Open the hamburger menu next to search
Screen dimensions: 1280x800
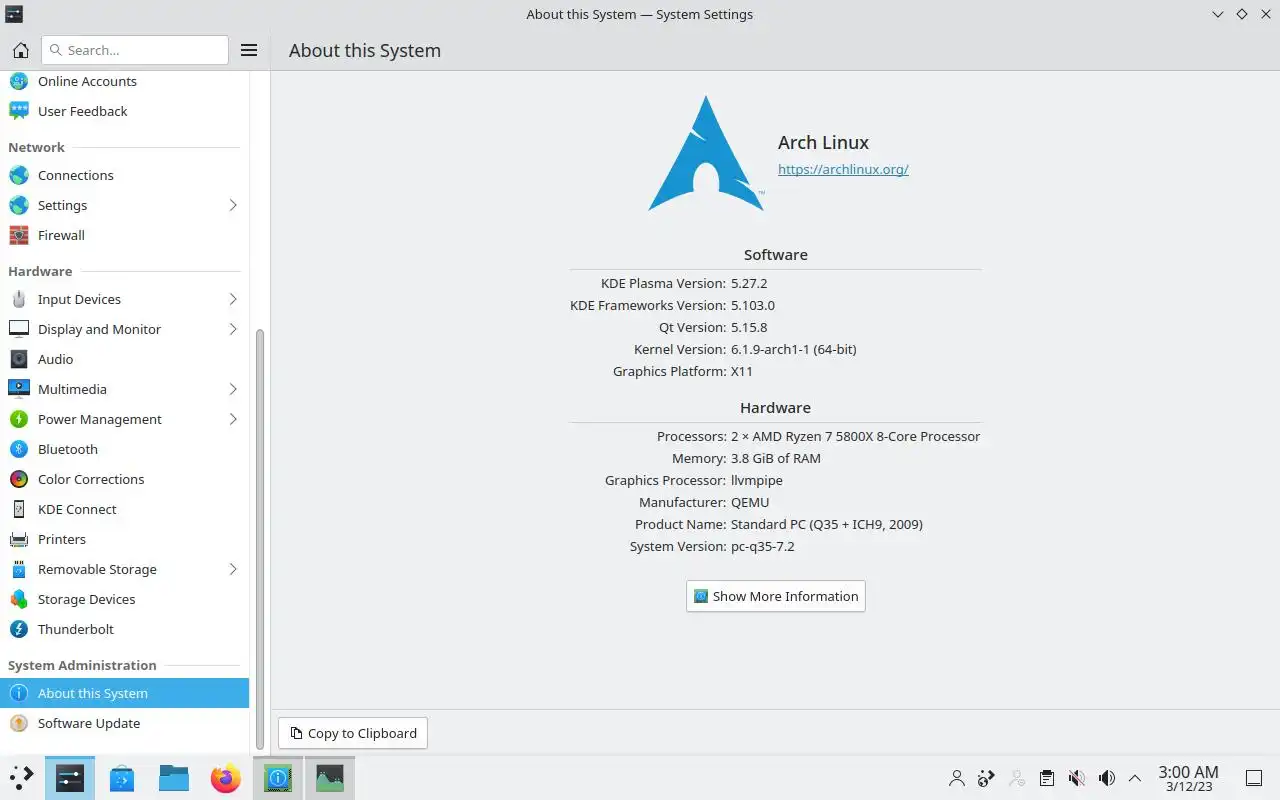click(x=249, y=50)
